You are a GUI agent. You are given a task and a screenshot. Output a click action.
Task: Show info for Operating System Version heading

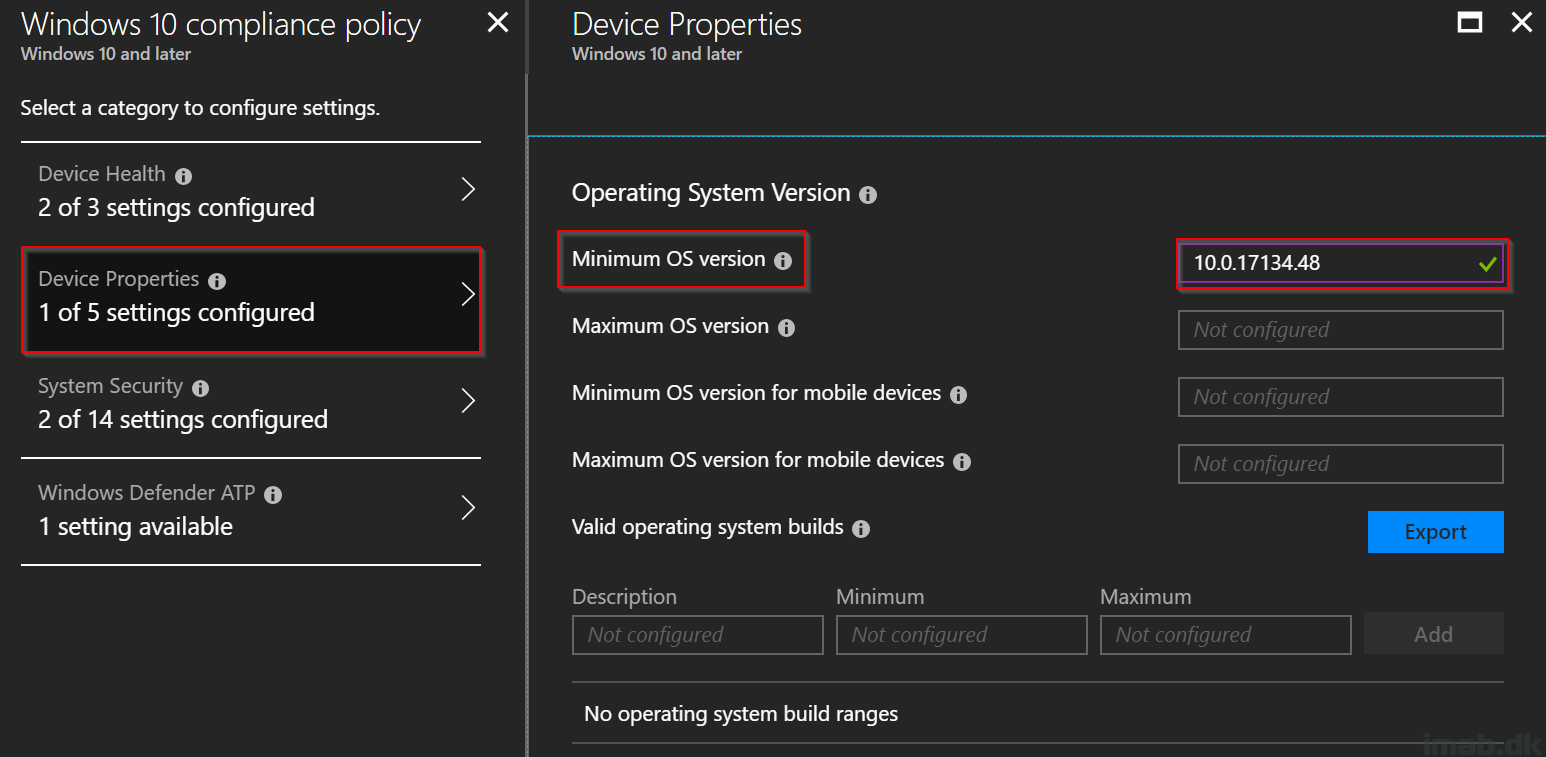[x=868, y=195]
